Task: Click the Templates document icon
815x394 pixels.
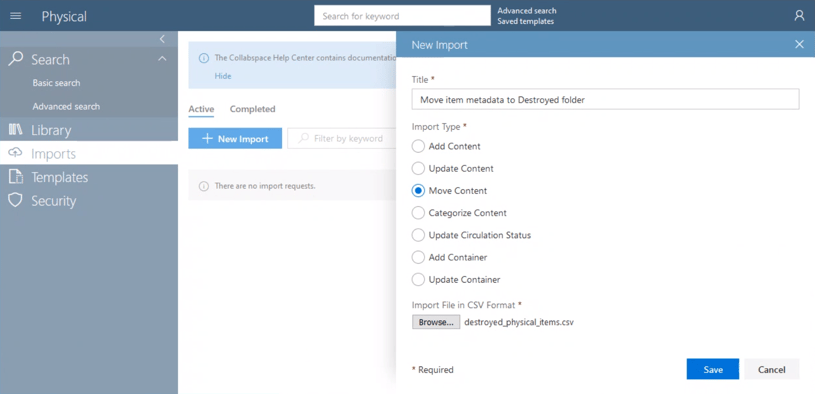Action: pyautogui.click(x=16, y=177)
